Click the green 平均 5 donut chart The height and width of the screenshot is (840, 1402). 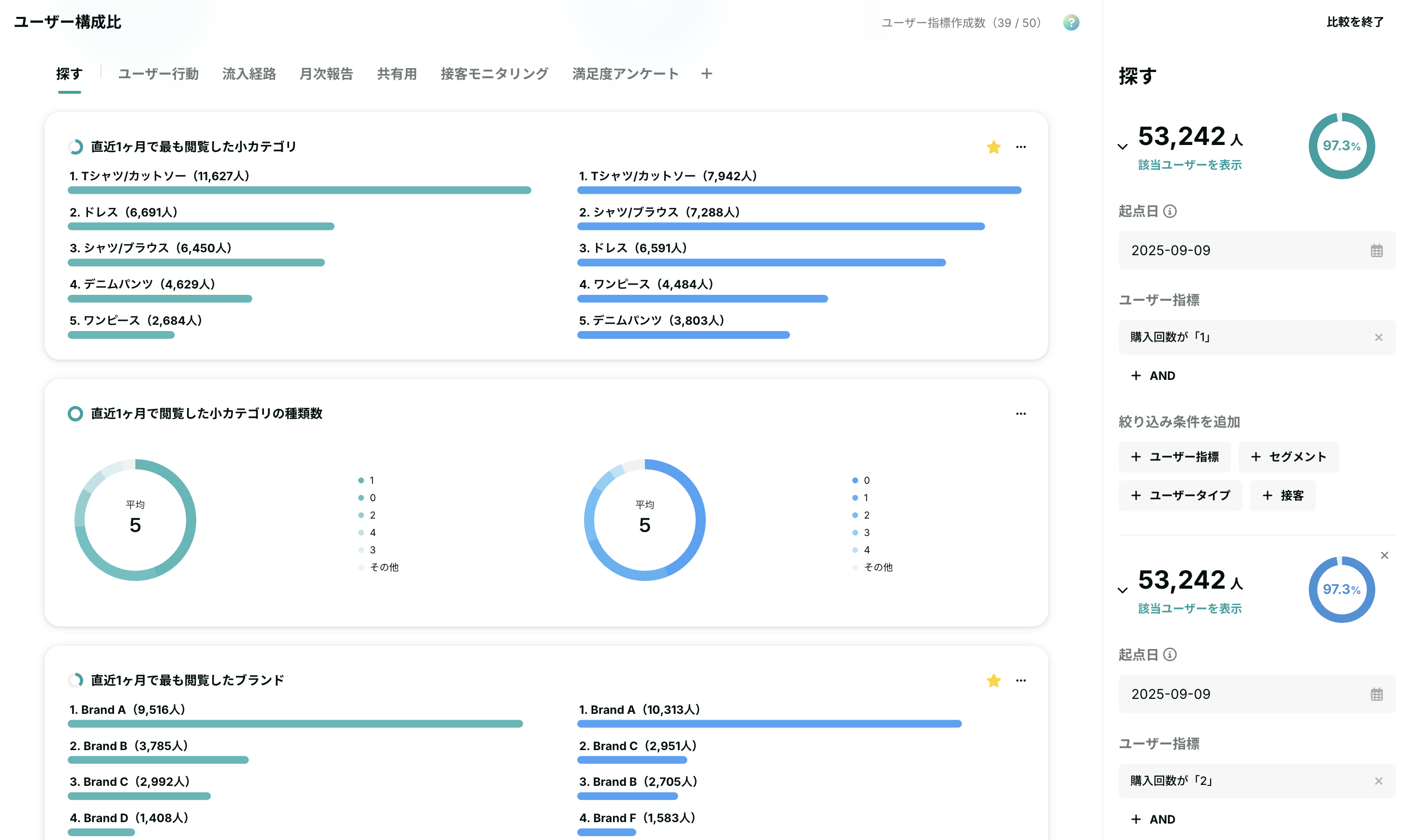click(x=135, y=520)
